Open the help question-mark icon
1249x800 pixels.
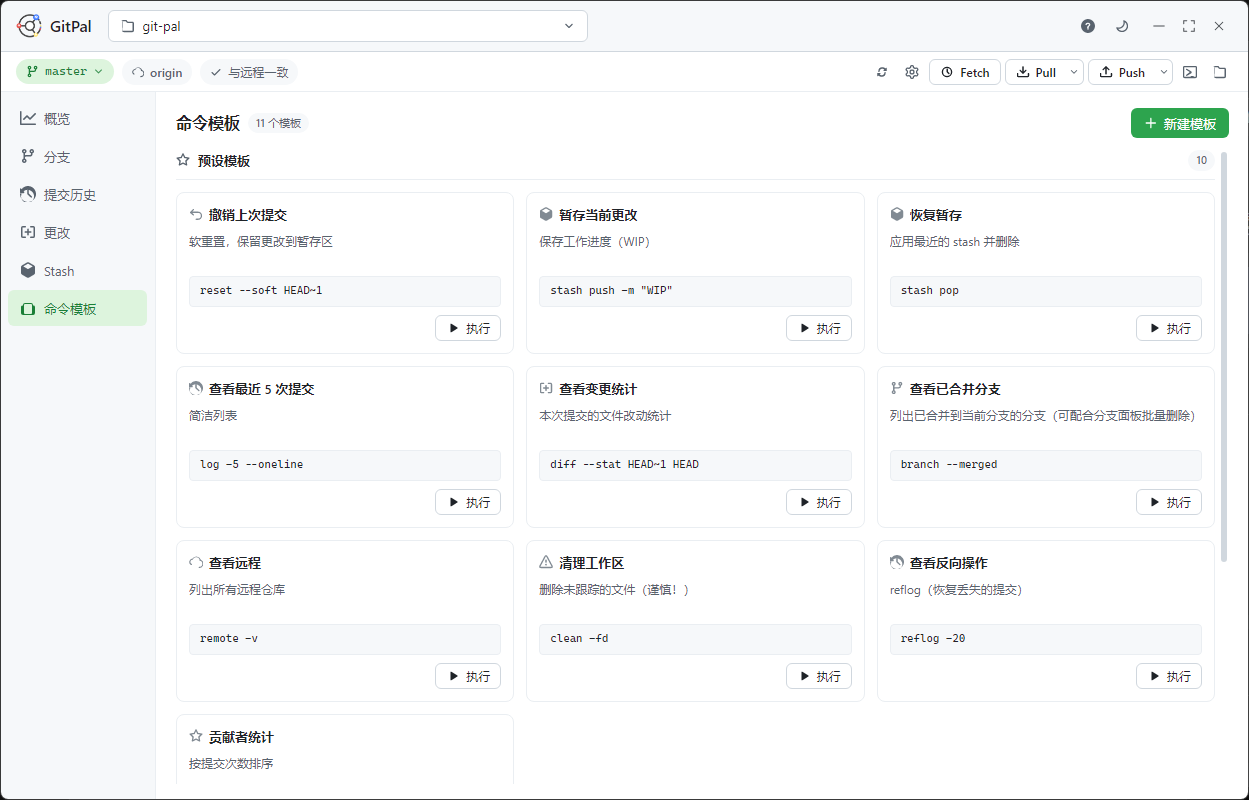pyautogui.click(x=1088, y=26)
